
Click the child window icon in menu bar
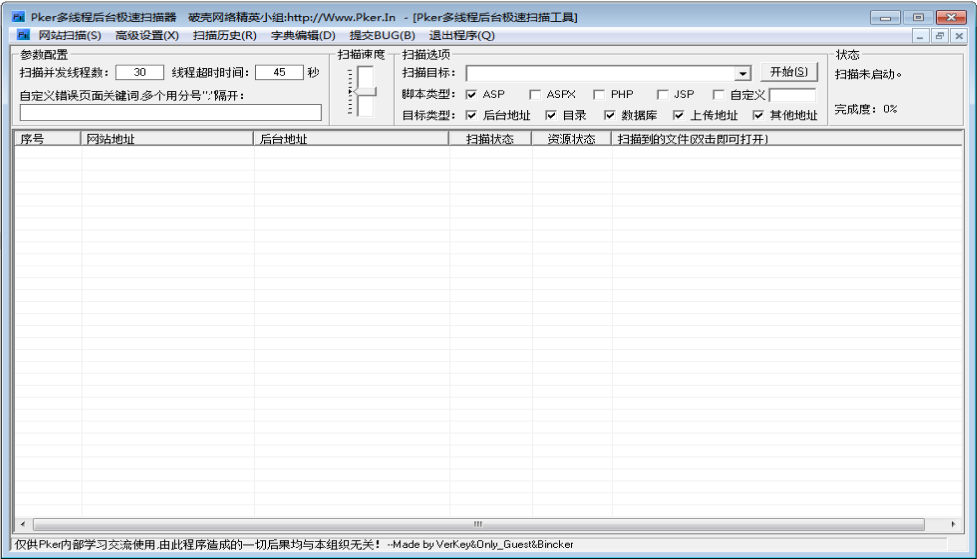pyautogui.click(x=23, y=35)
